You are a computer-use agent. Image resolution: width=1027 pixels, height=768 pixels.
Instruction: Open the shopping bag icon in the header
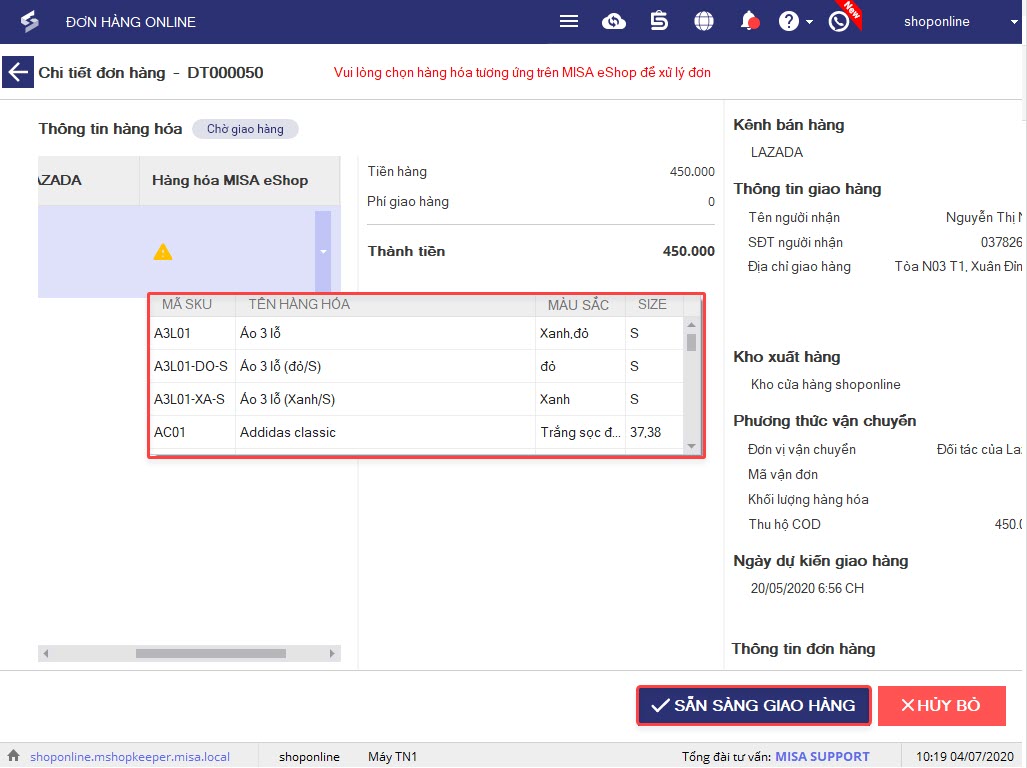pyautogui.click(x=659, y=22)
